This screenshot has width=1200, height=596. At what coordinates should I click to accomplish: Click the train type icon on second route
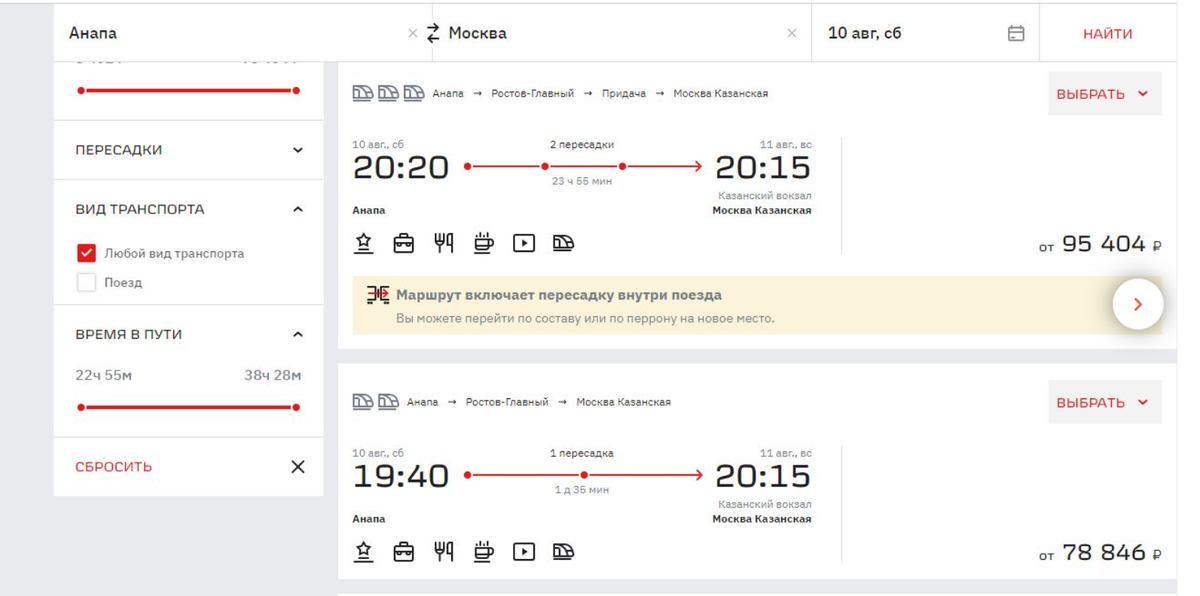564,551
